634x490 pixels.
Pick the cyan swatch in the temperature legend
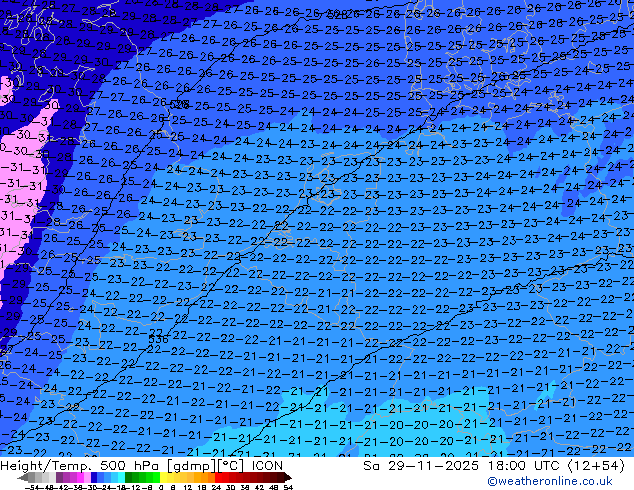click(121, 478)
